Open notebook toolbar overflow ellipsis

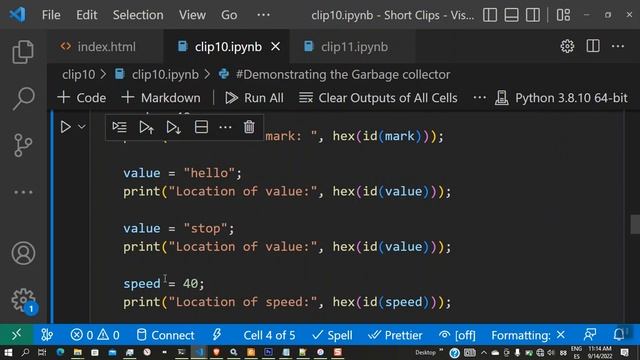coord(480,98)
